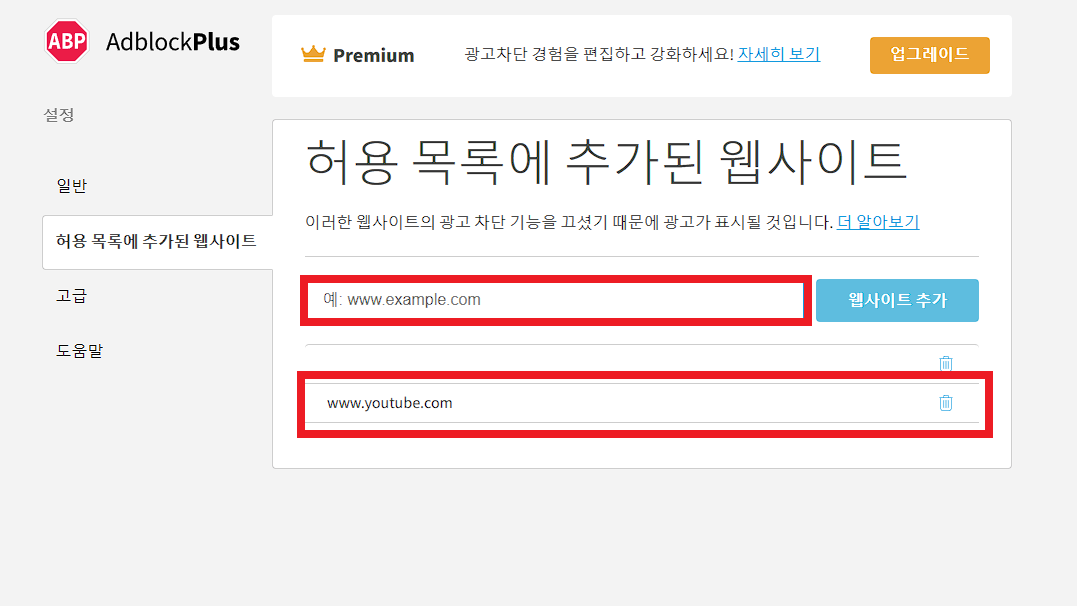The image size is (1077, 606).
Task: Focus the www.example.com website input field
Action: [x=555, y=300]
